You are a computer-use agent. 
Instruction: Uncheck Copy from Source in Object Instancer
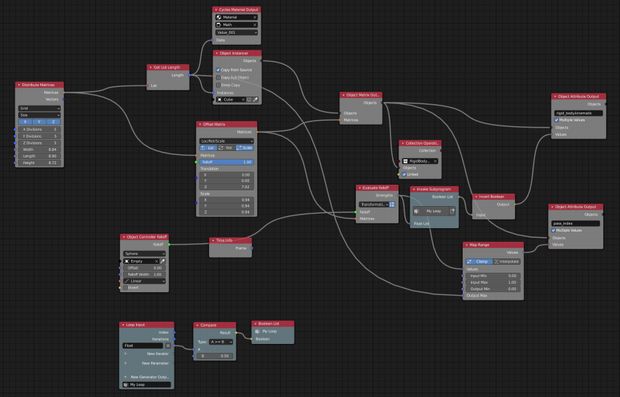point(218,70)
